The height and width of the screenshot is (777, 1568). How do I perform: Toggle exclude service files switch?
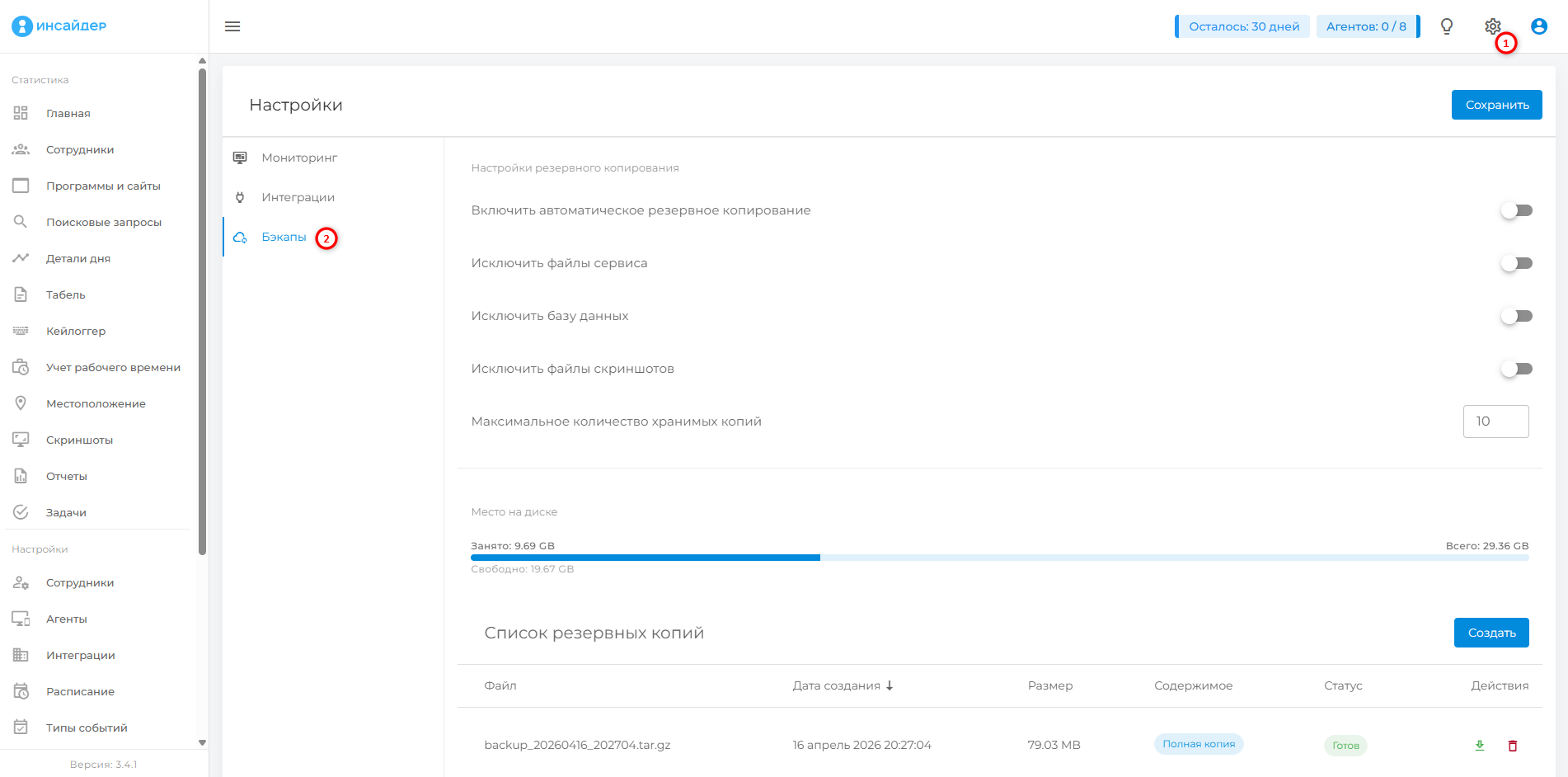[x=1515, y=263]
